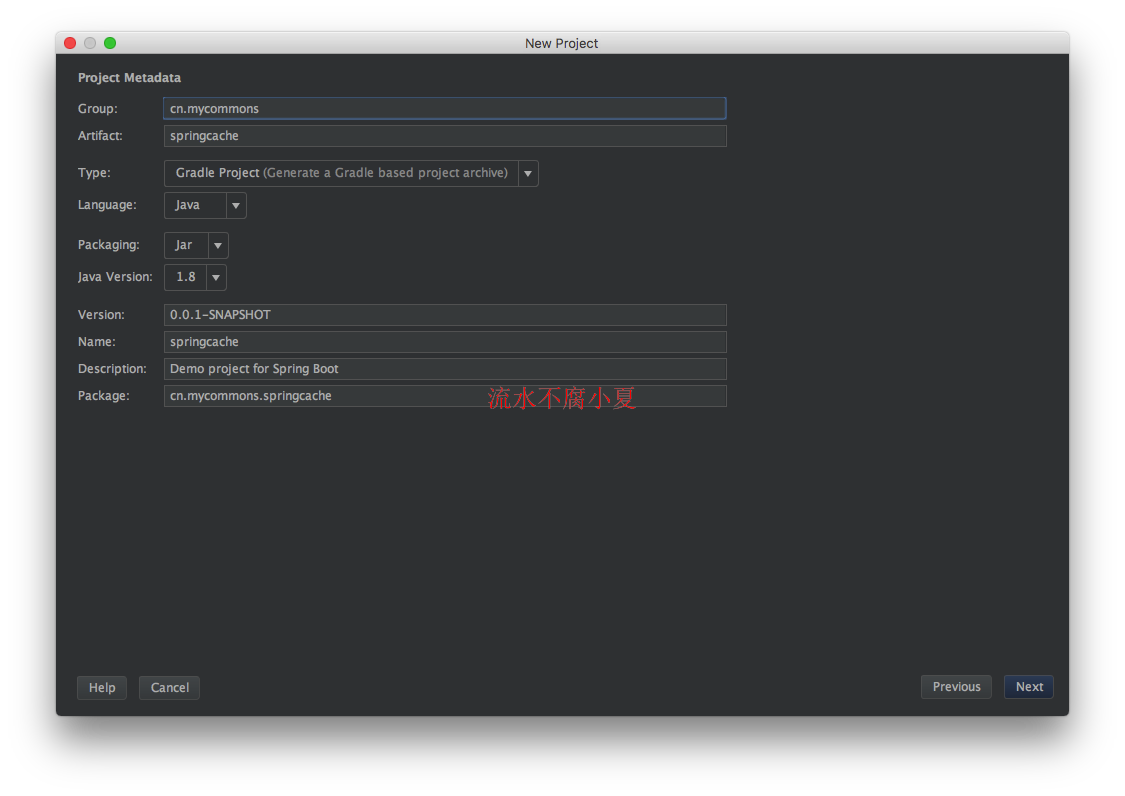Screen dimensions: 1125x796
Task: Open Help for the New Project dialog
Action: pyautogui.click(x=102, y=688)
